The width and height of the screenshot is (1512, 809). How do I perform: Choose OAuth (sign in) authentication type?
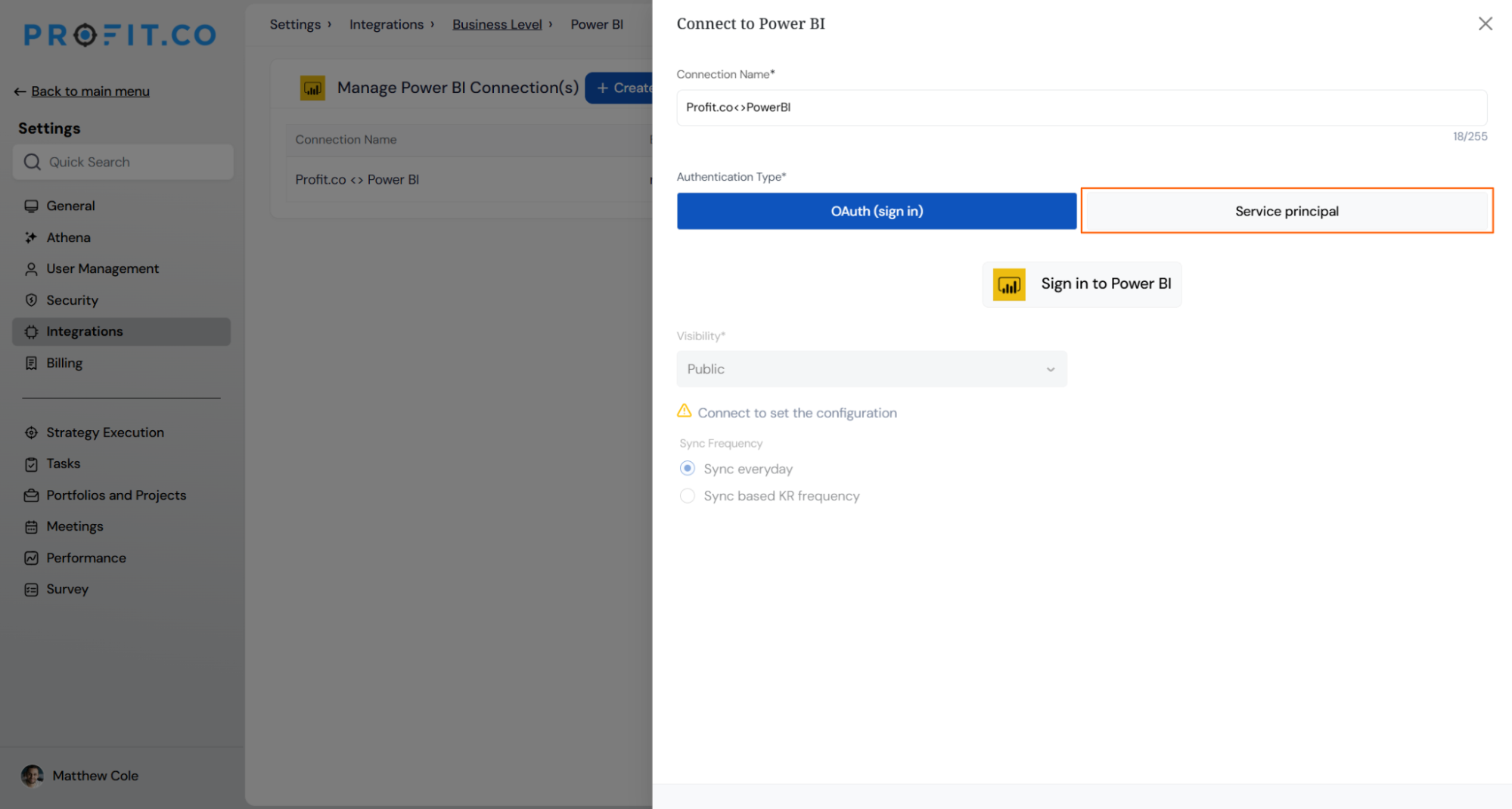tap(877, 211)
